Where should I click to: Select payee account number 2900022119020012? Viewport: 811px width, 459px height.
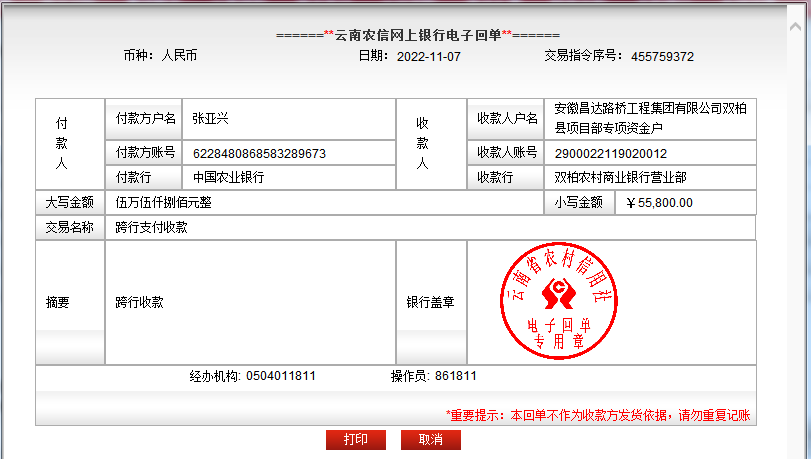611,154
